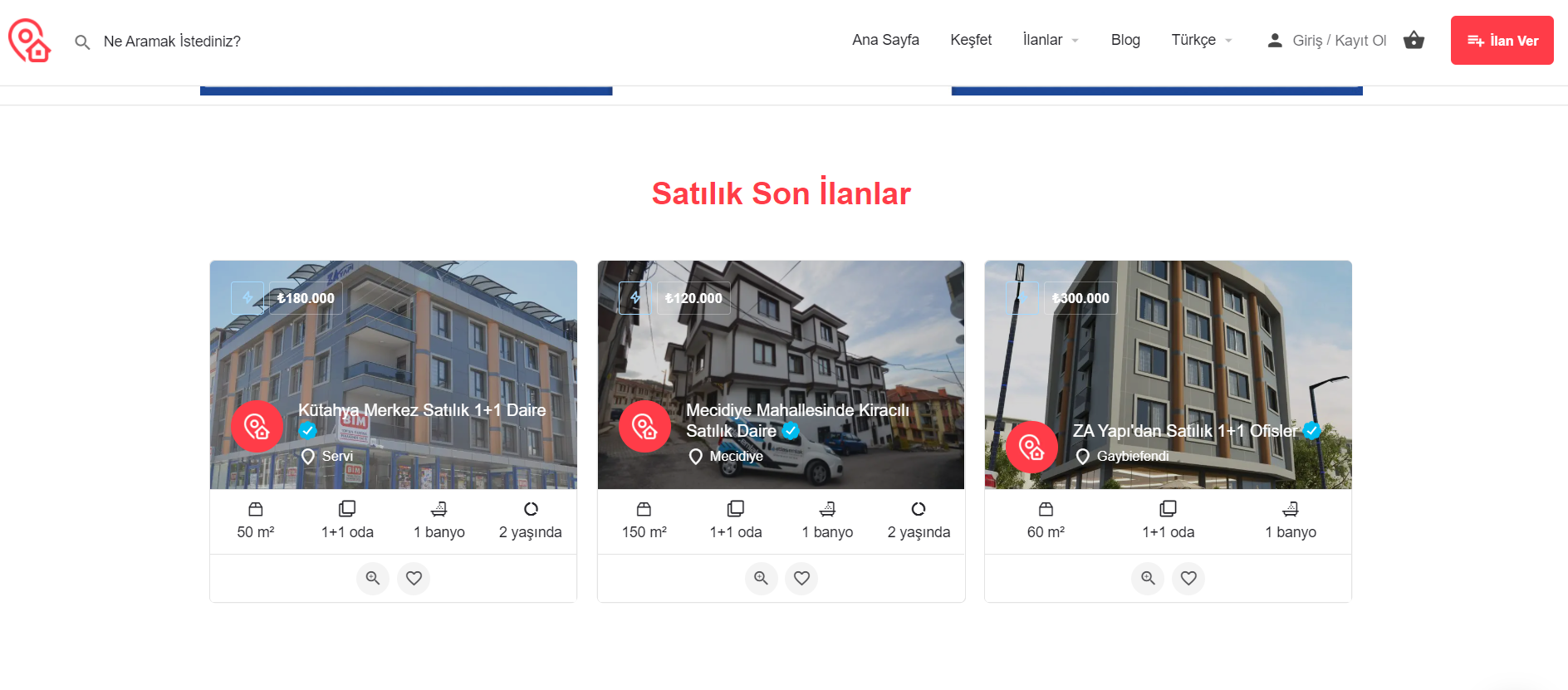Go to Ana Sayfa menu item
This screenshot has height=690, width=1568.
click(885, 40)
